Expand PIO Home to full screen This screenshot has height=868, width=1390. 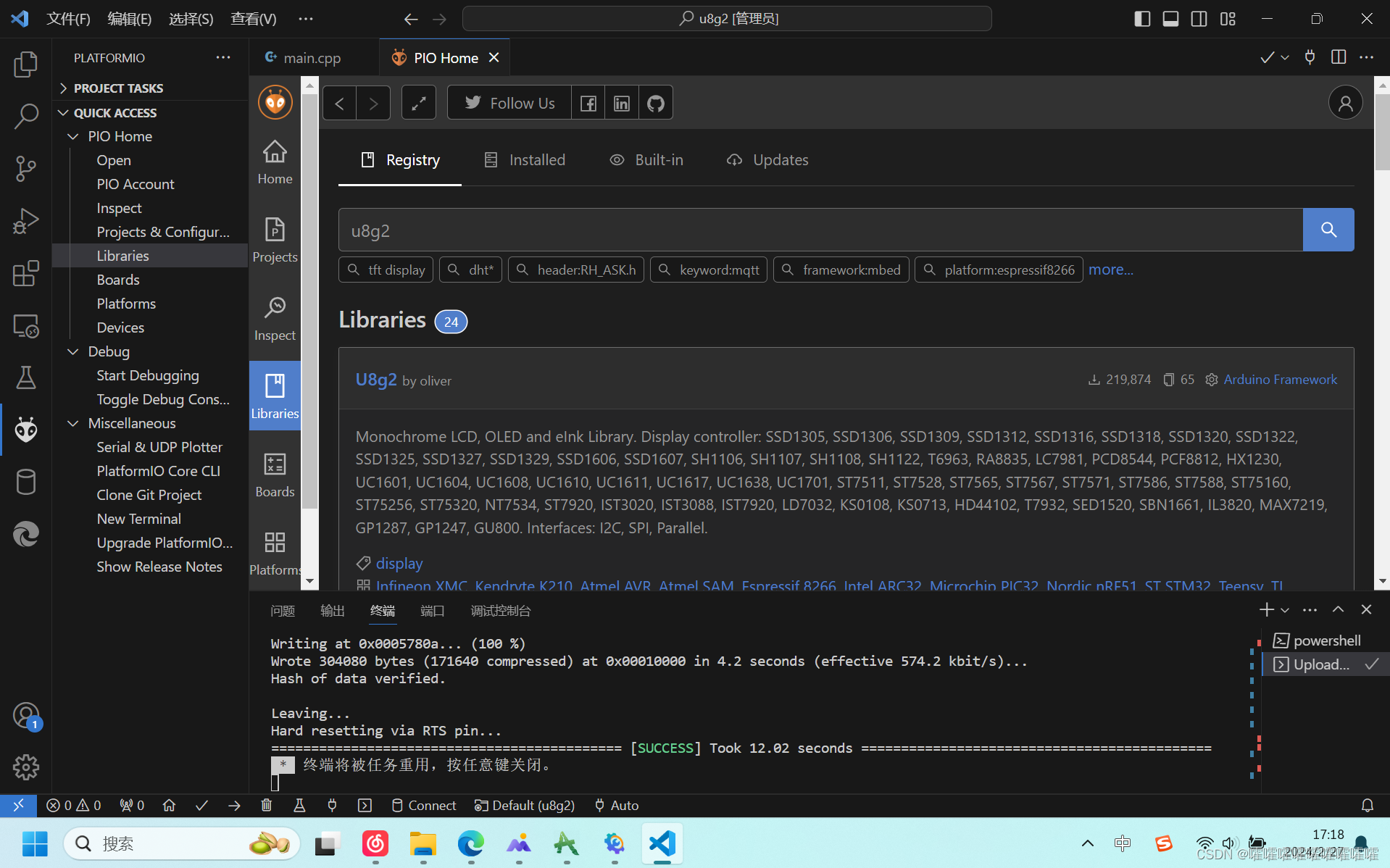[419, 103]
